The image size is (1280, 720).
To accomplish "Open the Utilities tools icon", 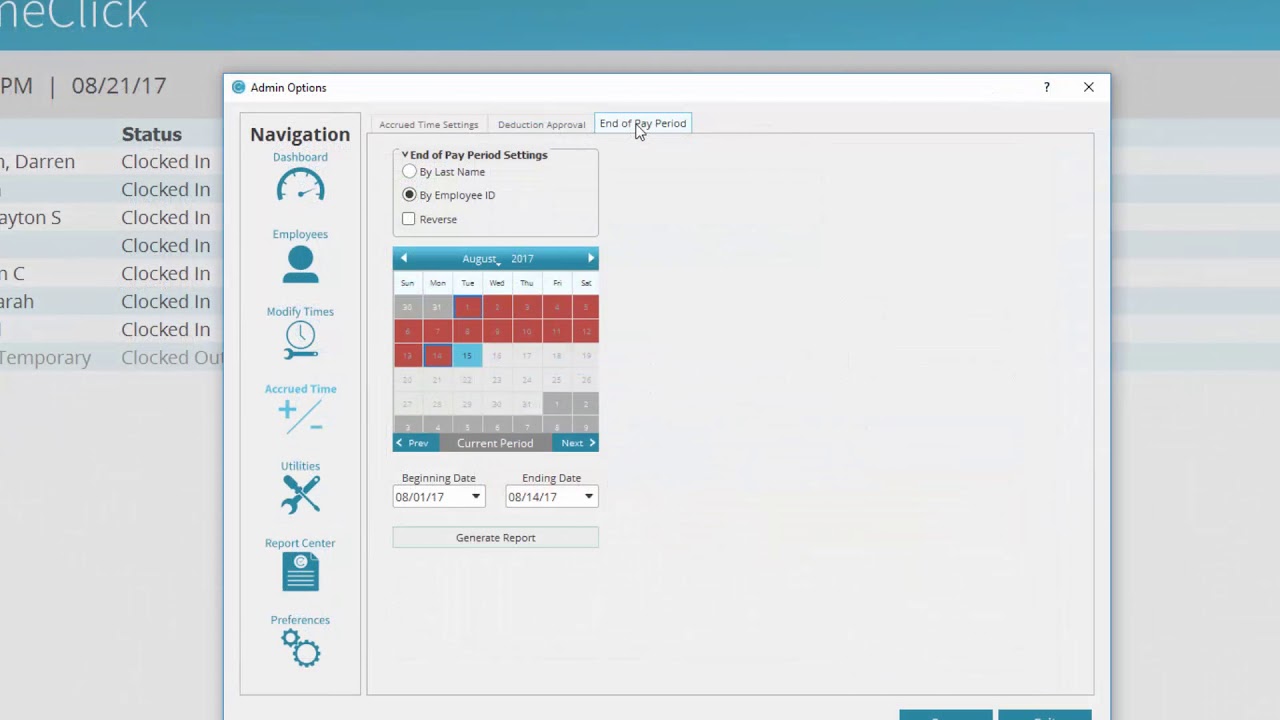I will click(300, 494).
